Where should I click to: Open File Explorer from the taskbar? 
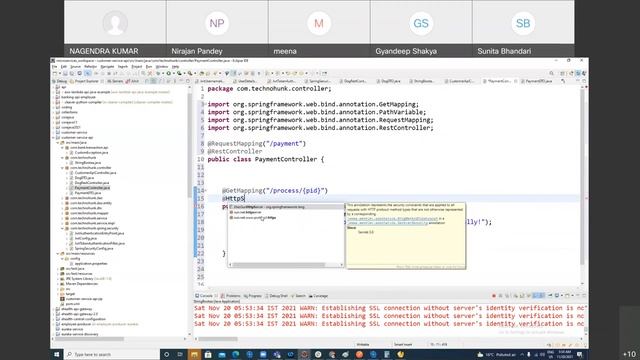[x=194, y=354]
